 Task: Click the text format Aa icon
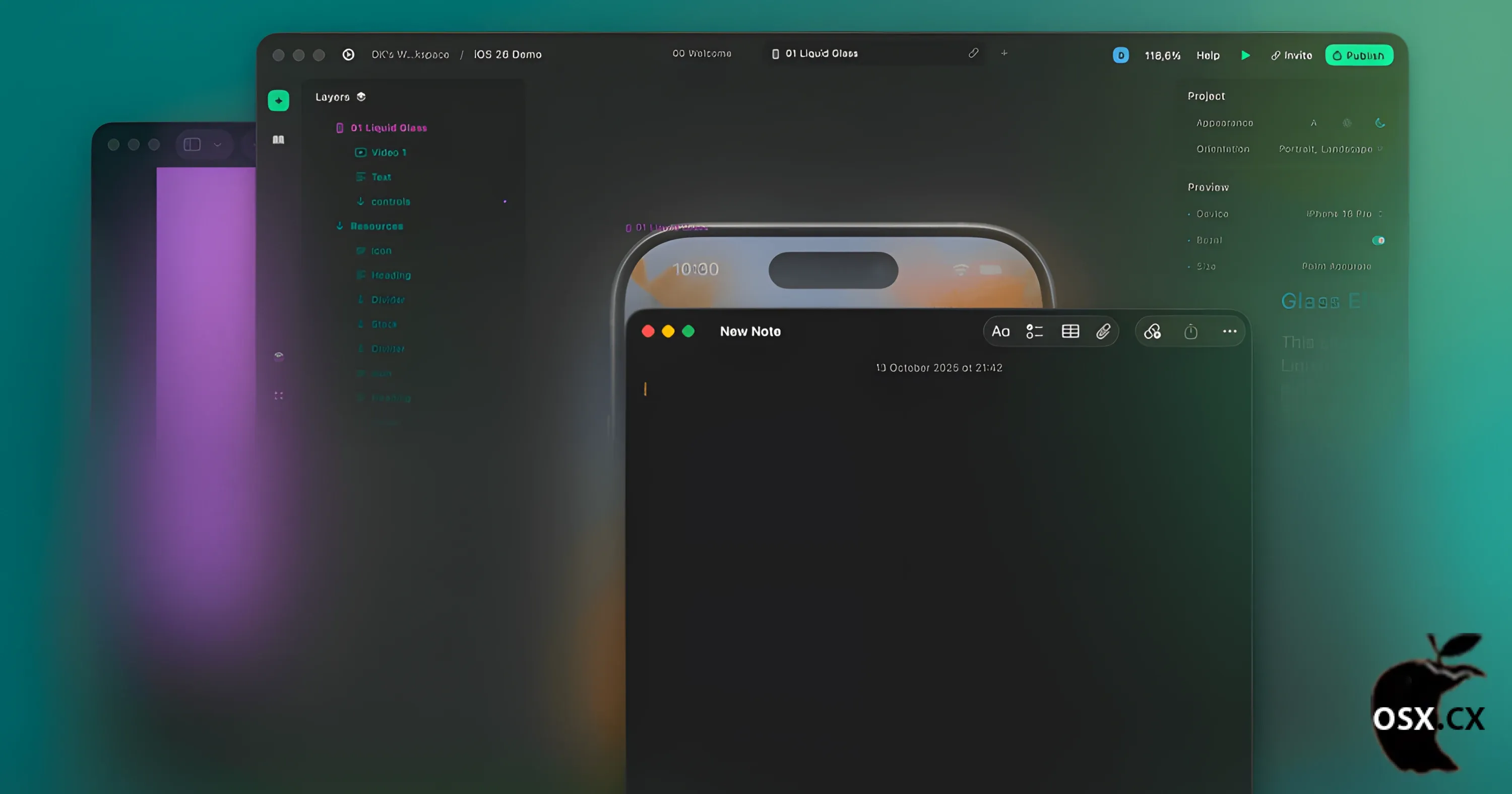pos(1000,332)
